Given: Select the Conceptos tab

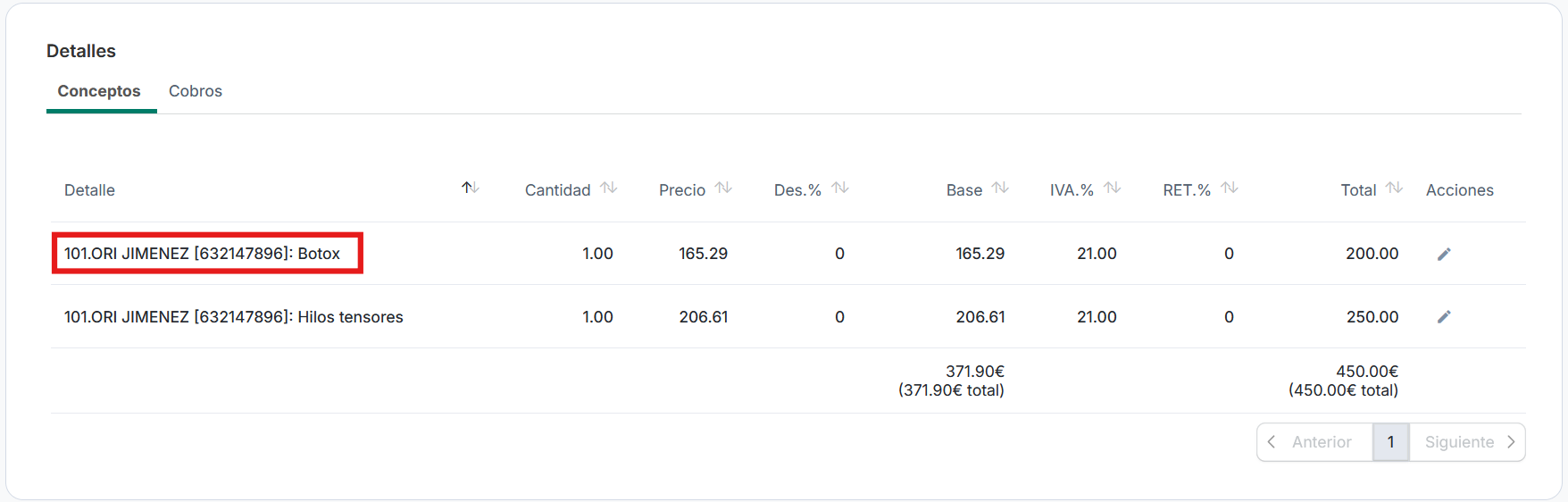Looking at the screenshot, I should pyautogui.click(x=99, y=91).
